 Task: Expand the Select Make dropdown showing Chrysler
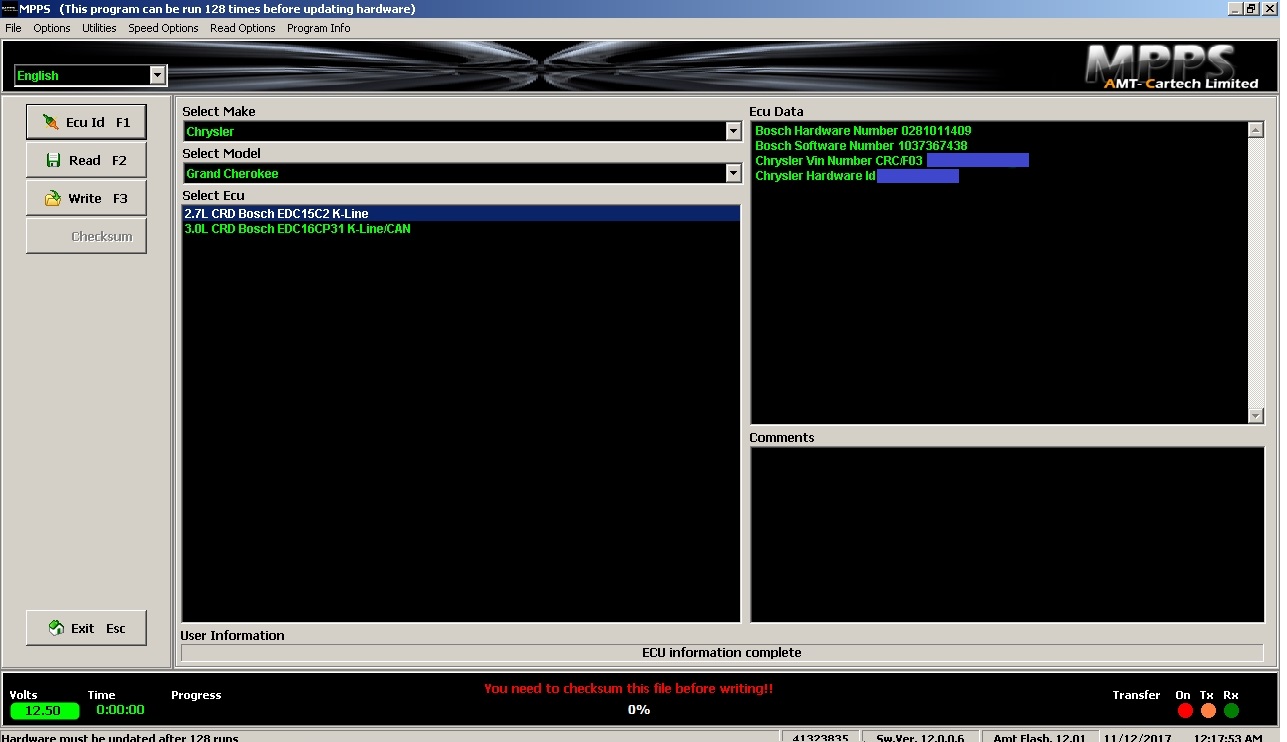pos(733,131)
